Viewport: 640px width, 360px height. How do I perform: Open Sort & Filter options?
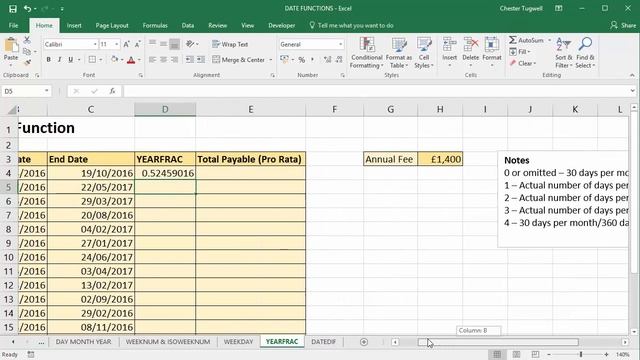point(564,52)
